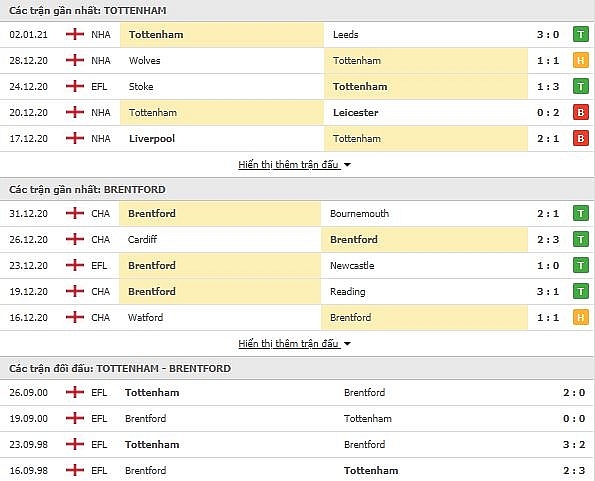
Task: Click the green T badge for Brentford vs Bournemouth
Action: [581, 214]
